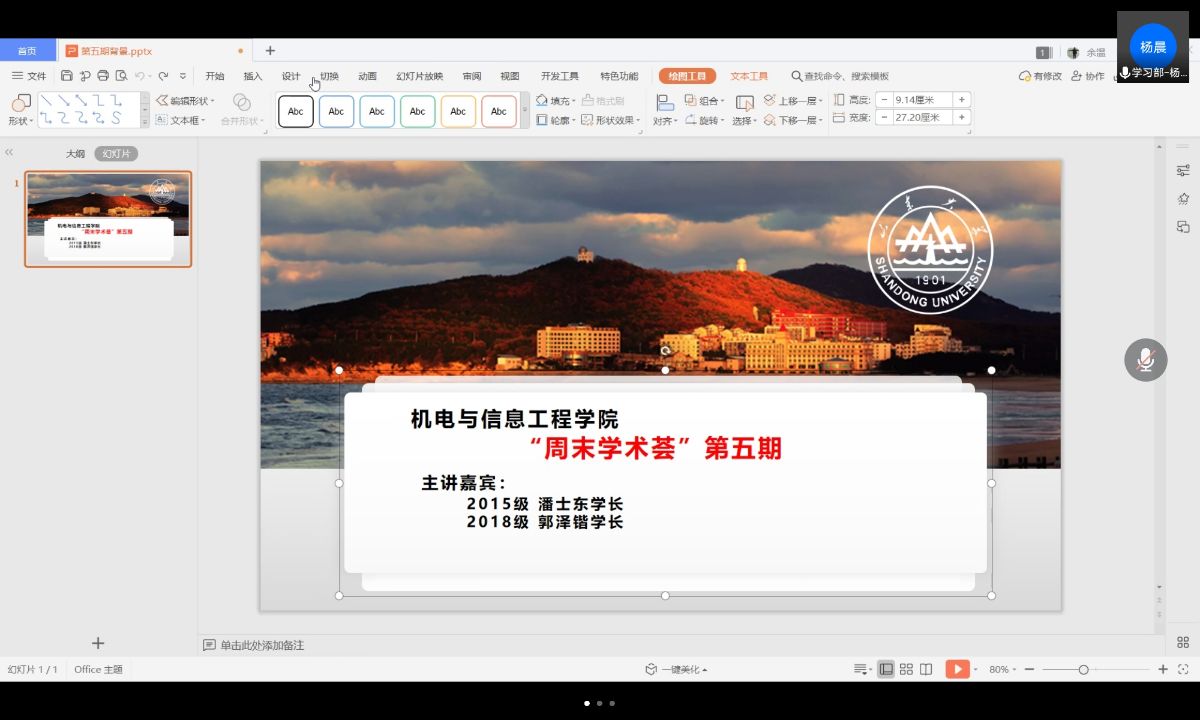
Task: Click the fit-to-window icon beside zoom
Action: tap(1183, 669)
